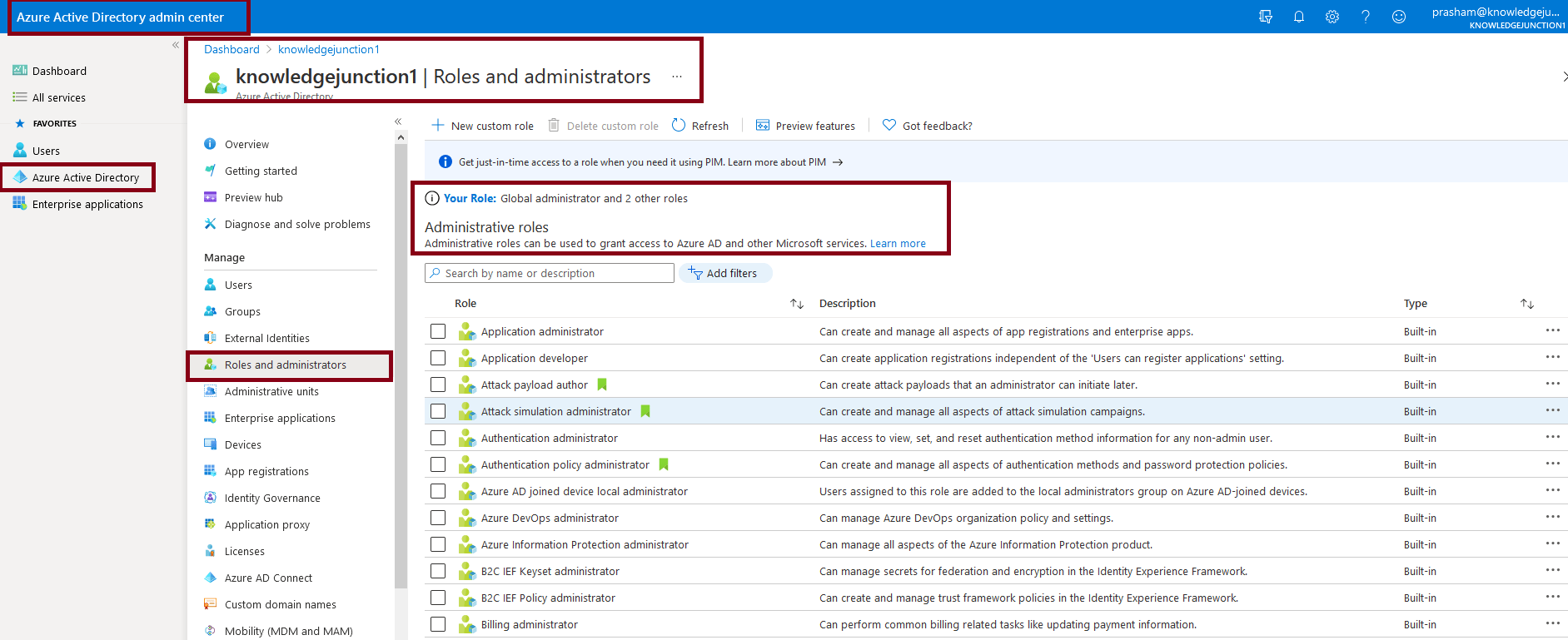Image resolution: width=1568 pixels, height=640 pixels.
Task: Open the cloud shell icon in top bar
Action: pyautogui.click(x=1266, y=17)
